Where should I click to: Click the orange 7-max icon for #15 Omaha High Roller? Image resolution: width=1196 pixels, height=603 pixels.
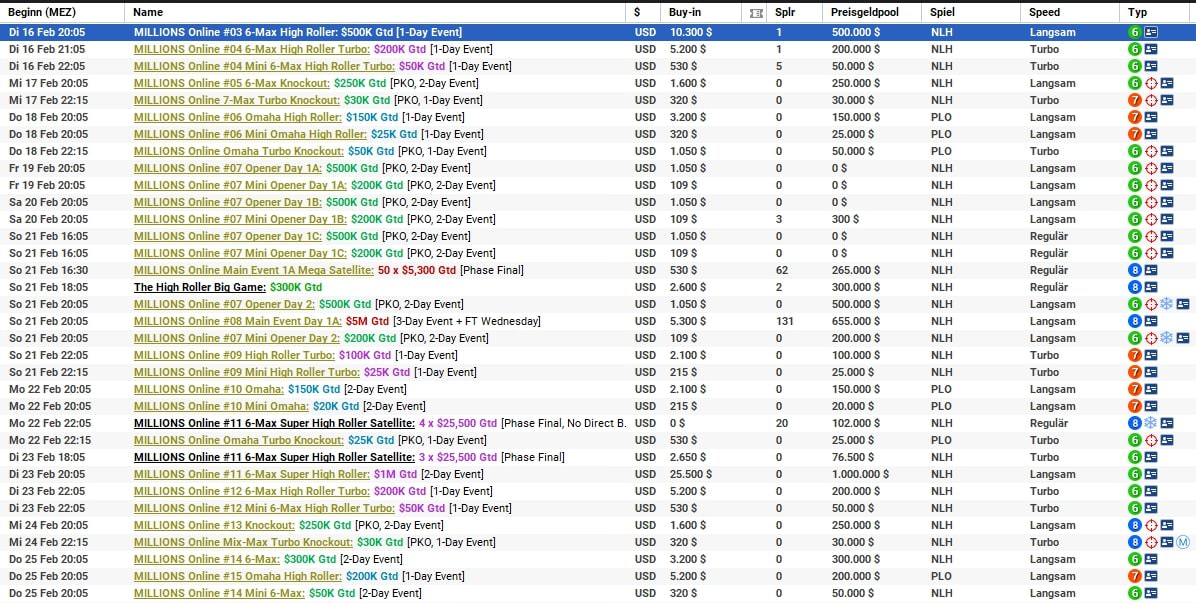(x=1135, y=576)
